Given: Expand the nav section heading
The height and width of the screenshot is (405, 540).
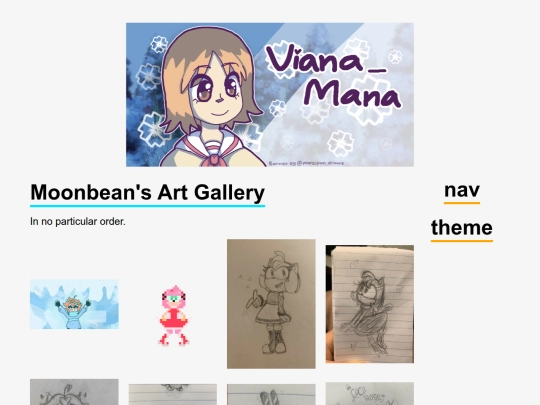Looking at the screenshot, I should [x=461, y=190].
